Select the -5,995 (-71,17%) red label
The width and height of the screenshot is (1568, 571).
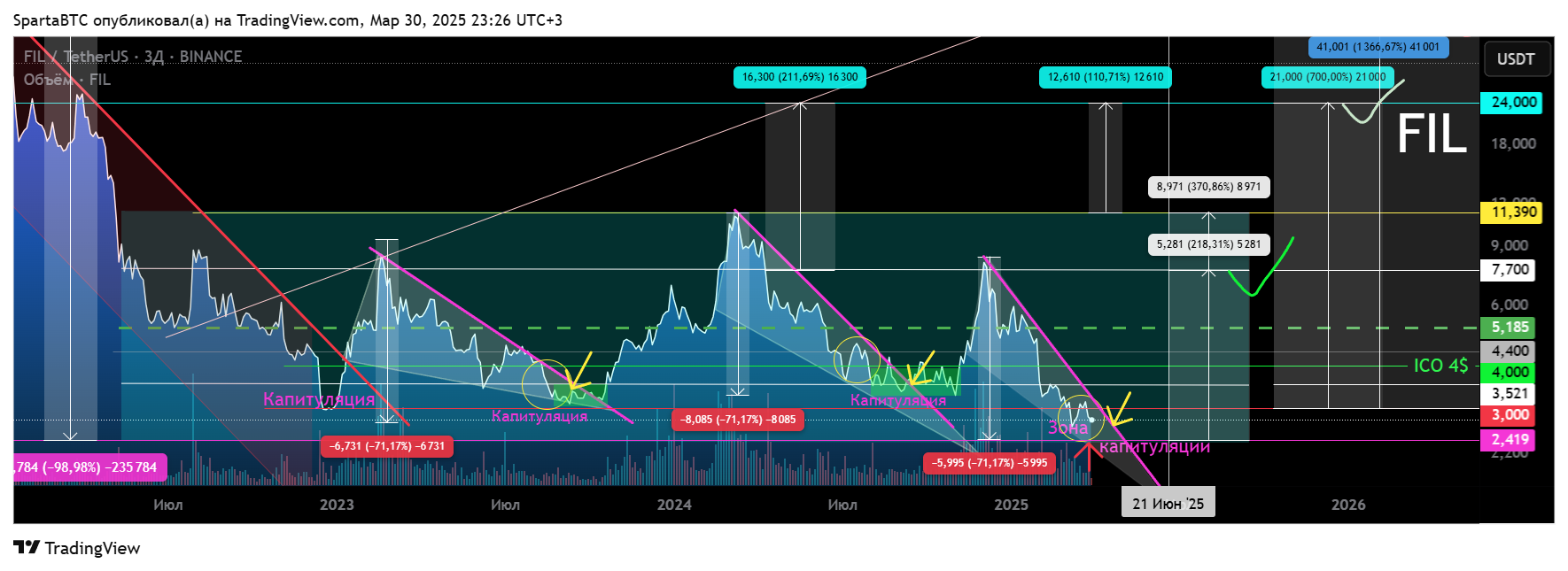coord(990,463)
